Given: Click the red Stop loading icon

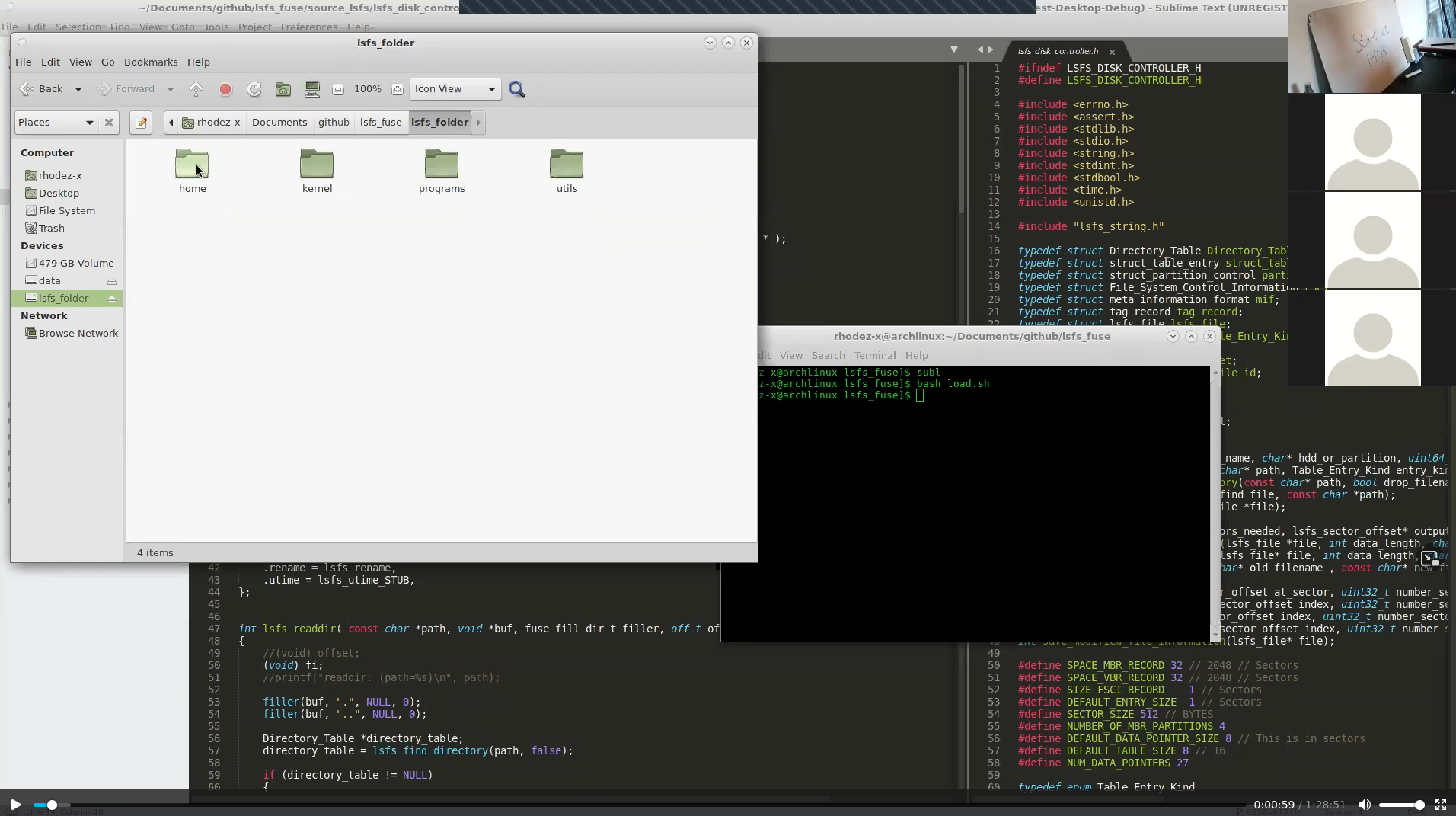Looking at the screenshot, I should 225,89.
